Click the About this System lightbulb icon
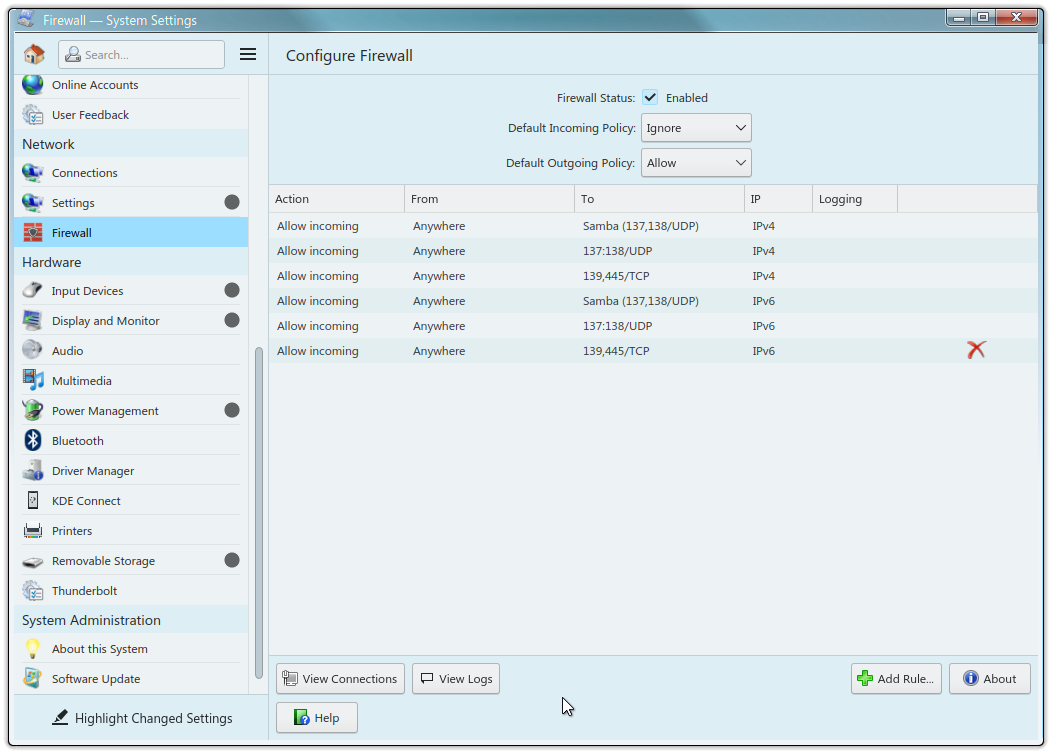Viewport: 1052px width, 754px height. pyautogui.click(x=33, y=649)
